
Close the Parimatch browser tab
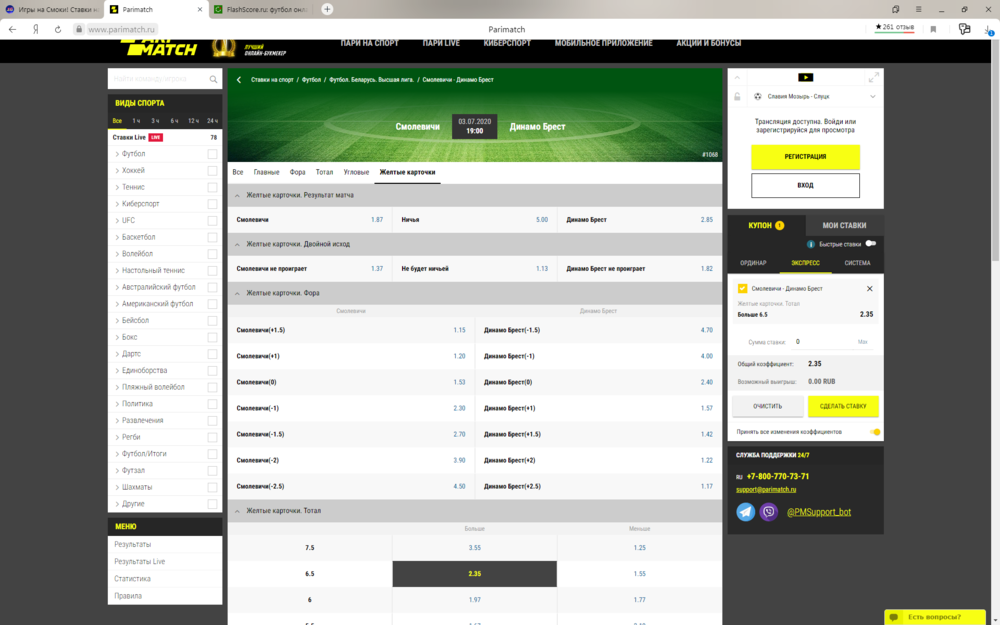click(x=200, y=10)
